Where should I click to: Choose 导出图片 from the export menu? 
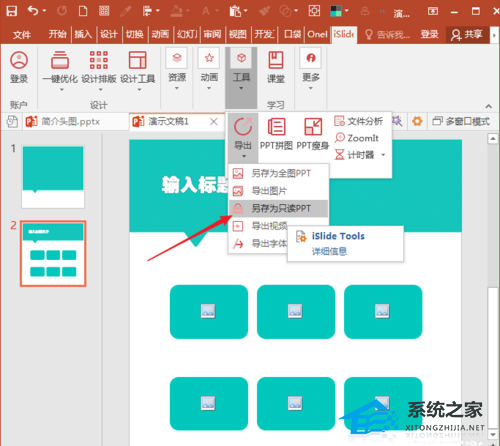[x=278, y=191]
